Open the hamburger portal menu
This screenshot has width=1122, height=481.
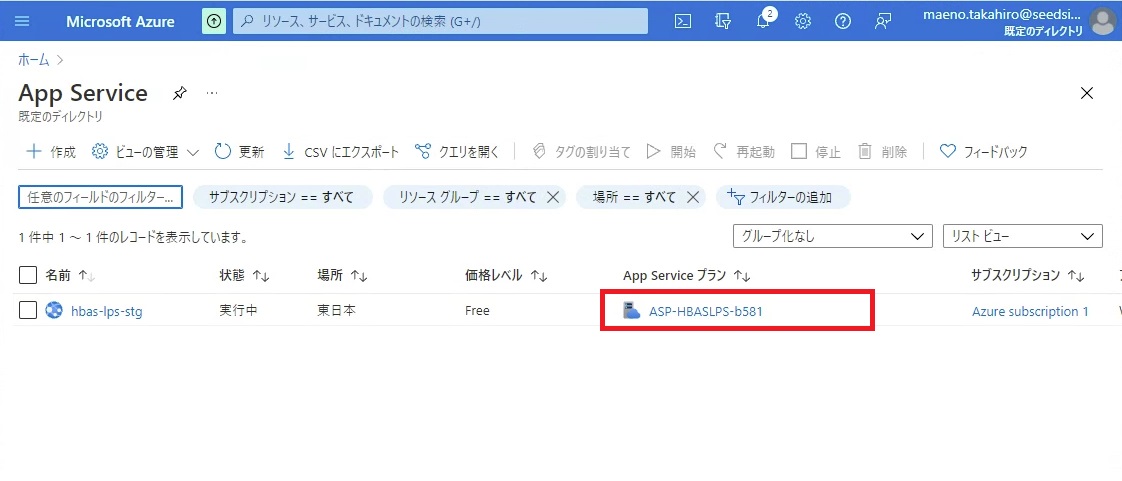23,21
